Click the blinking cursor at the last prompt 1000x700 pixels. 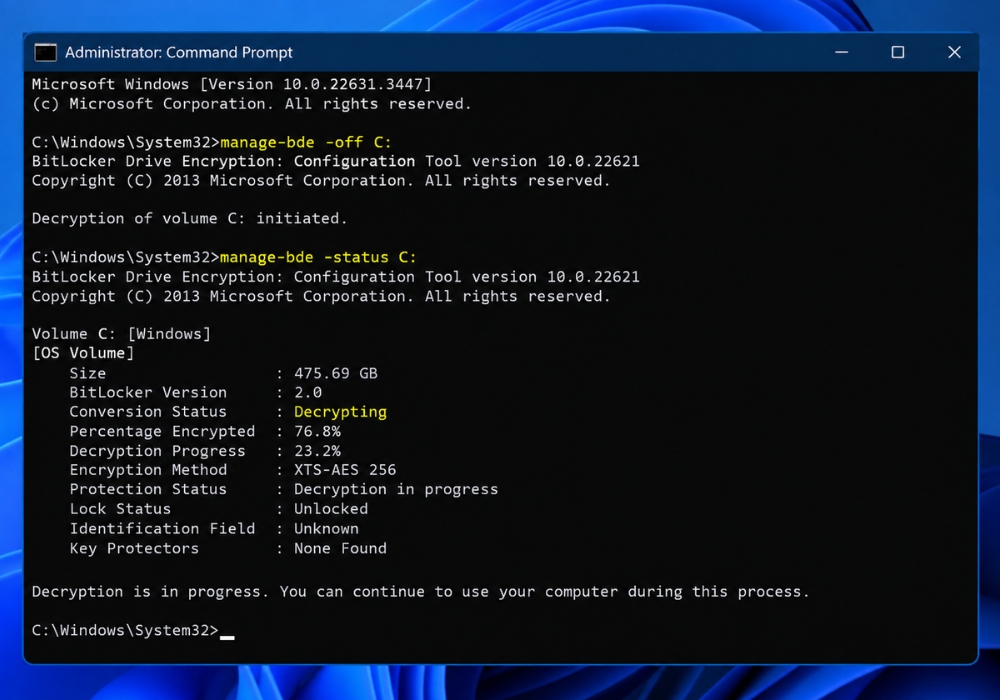[x=227, y=637]
